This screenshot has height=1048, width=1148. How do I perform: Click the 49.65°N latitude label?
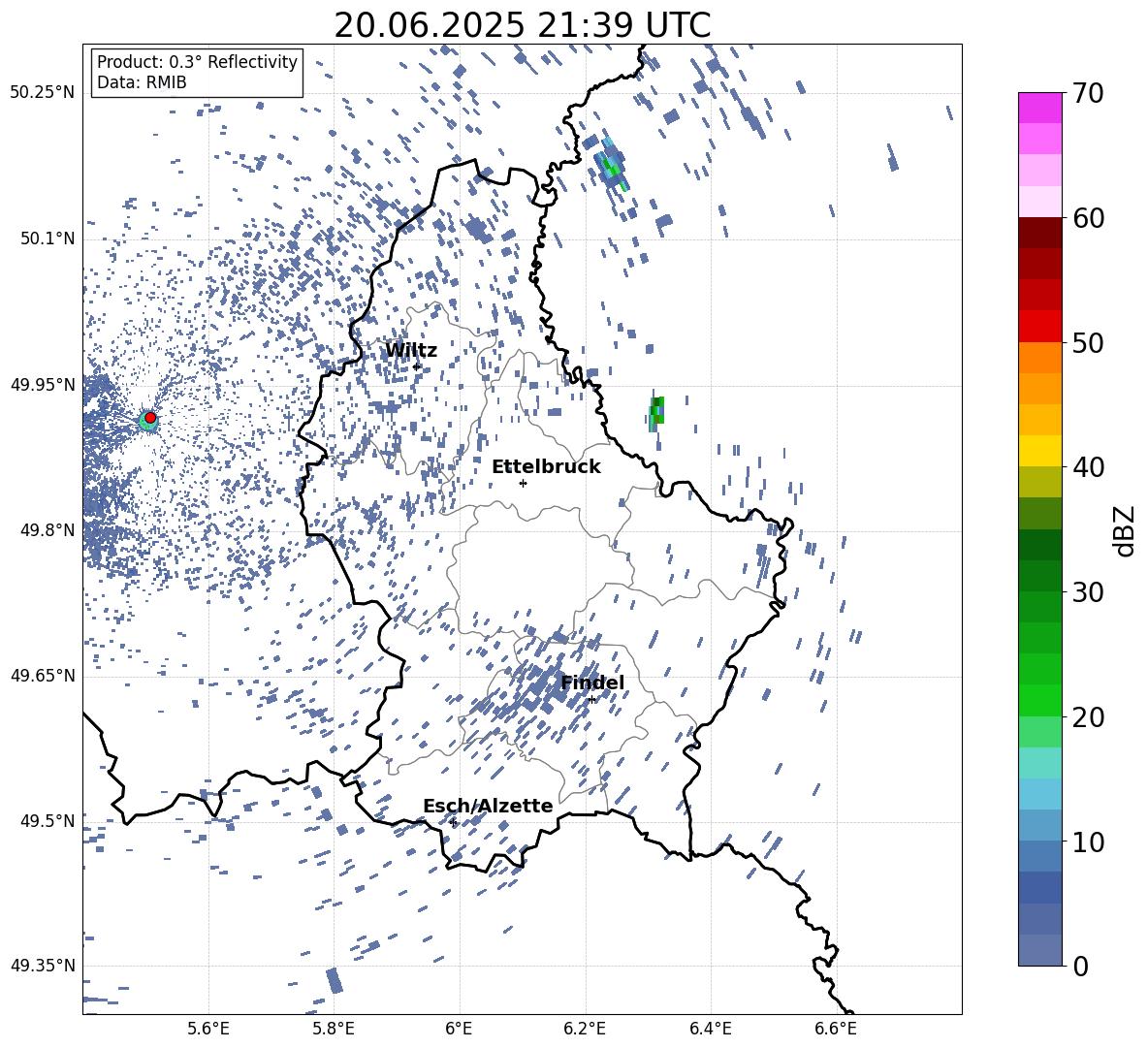point(43,675)
